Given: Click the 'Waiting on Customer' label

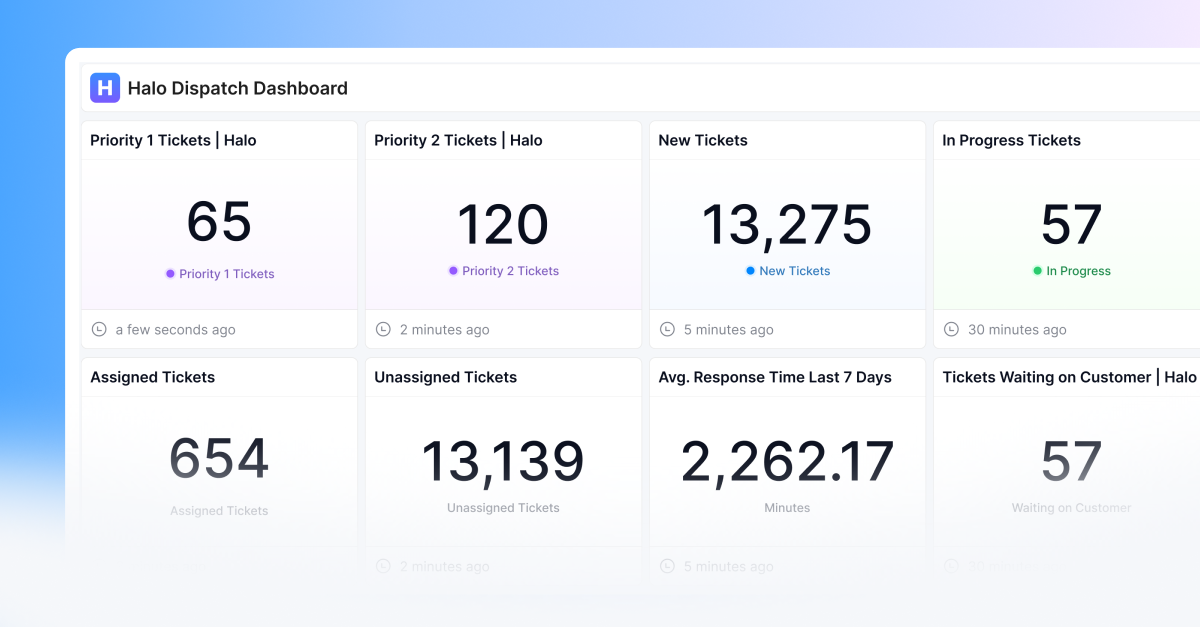Looking at the screenshot, I should point(1071,507).
